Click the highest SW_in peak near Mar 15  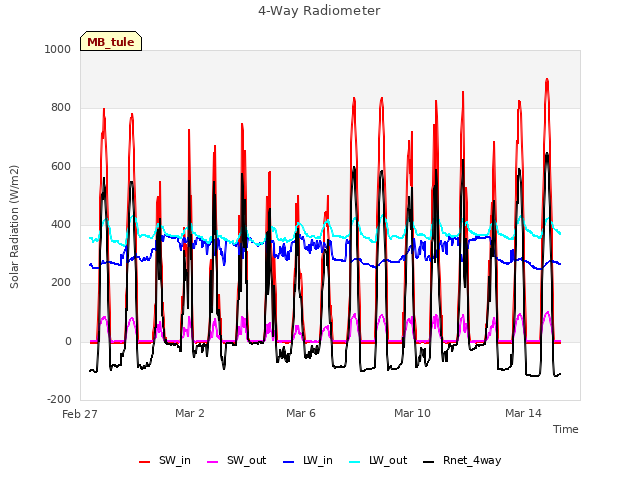547,80
